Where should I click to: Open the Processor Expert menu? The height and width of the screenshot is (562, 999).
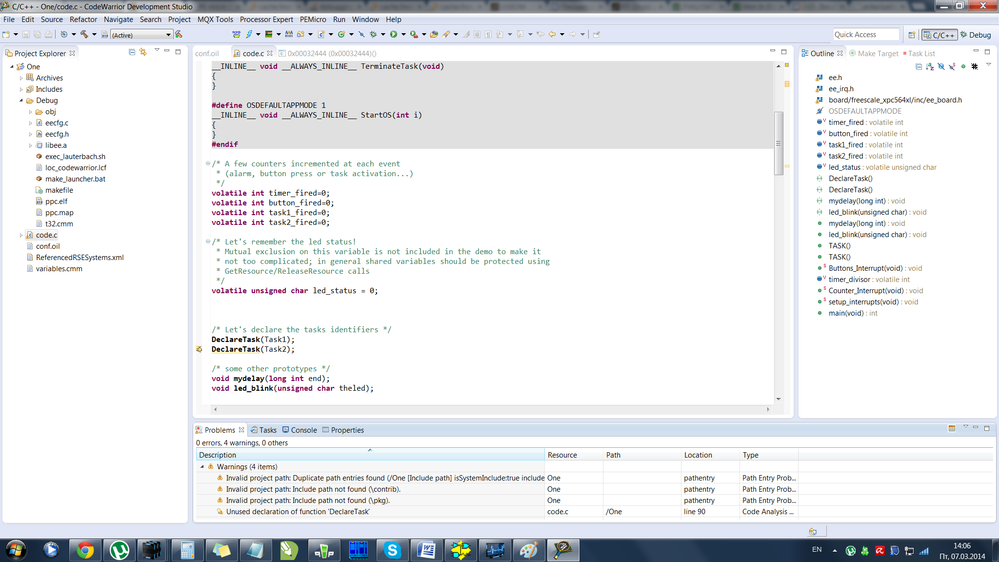point(266,19)
